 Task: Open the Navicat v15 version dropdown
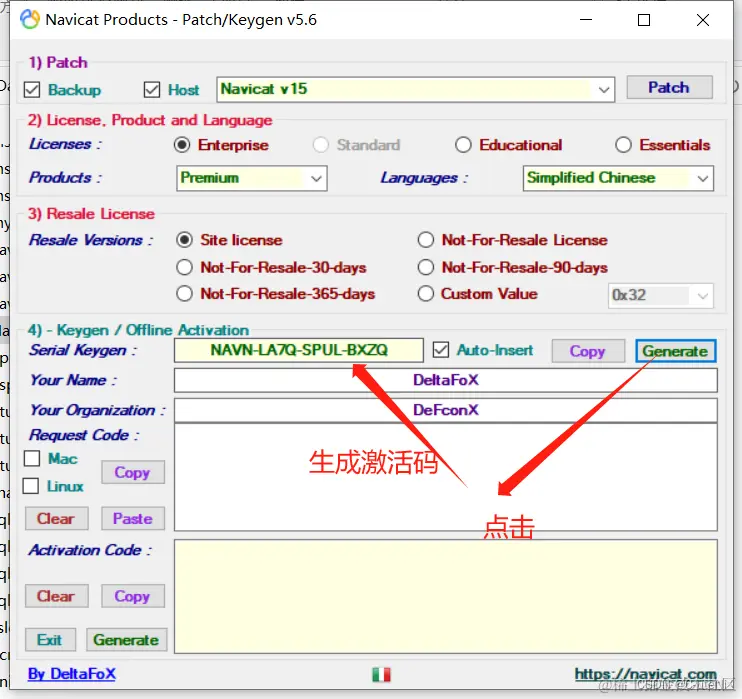pos(415,89)
